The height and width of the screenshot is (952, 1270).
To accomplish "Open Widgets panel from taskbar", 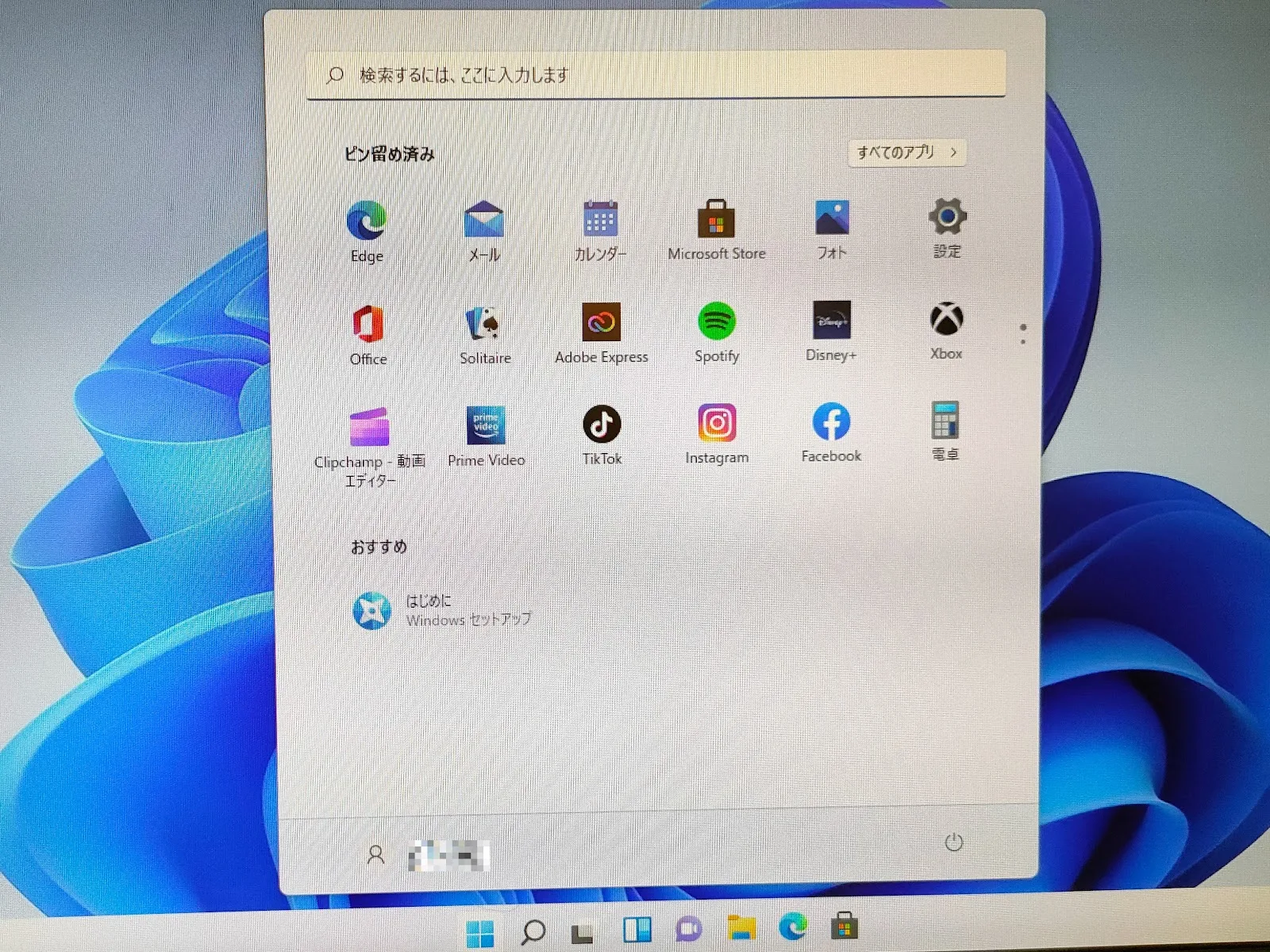I will [637, 930].
